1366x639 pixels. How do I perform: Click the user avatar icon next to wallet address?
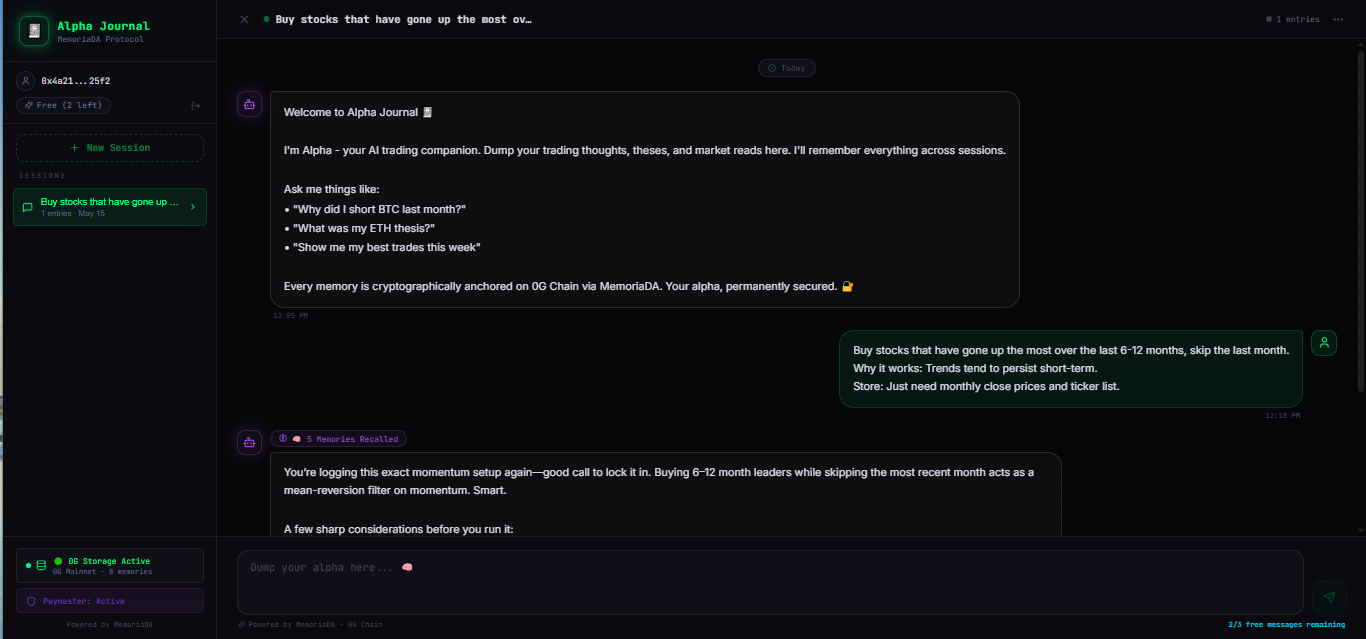pos(25,81)
